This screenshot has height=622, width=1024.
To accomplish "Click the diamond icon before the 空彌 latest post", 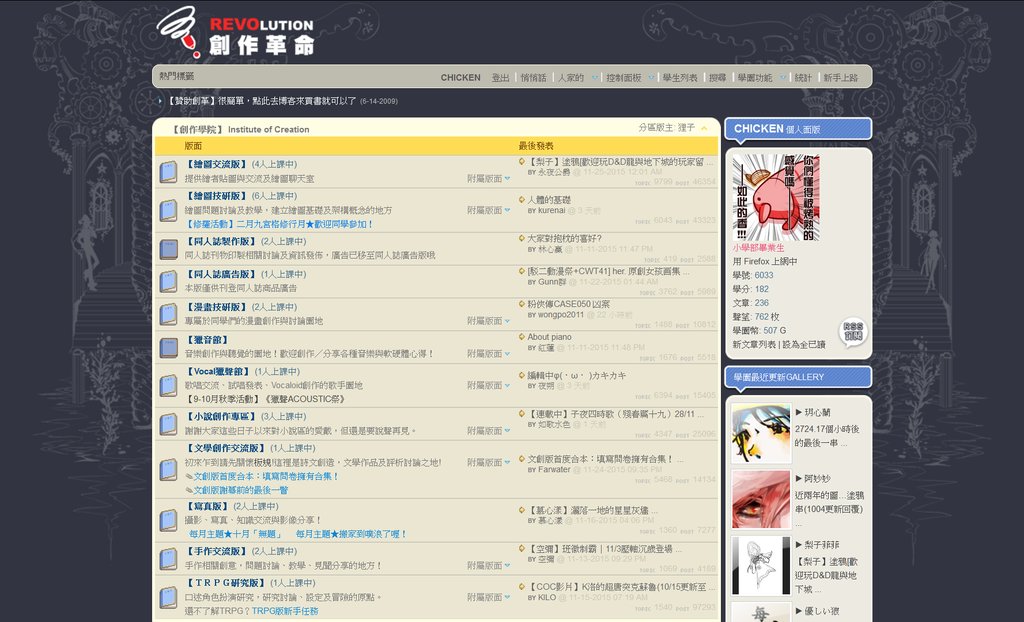I will [522, 549].
